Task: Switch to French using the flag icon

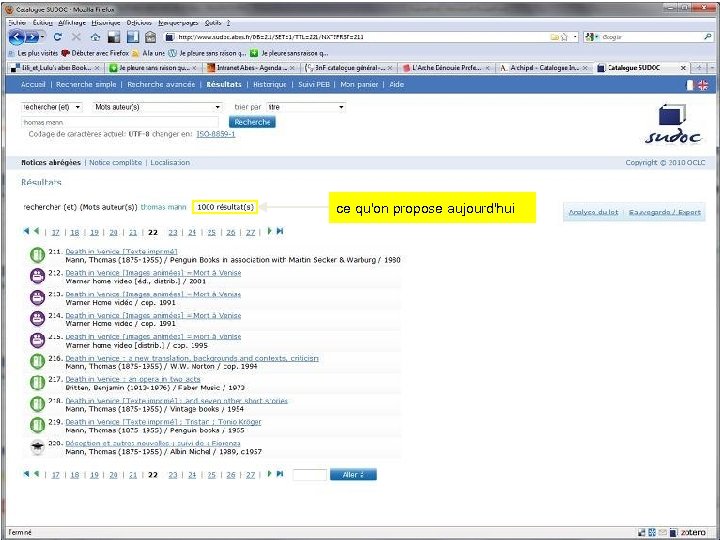Action: point(690,85)
